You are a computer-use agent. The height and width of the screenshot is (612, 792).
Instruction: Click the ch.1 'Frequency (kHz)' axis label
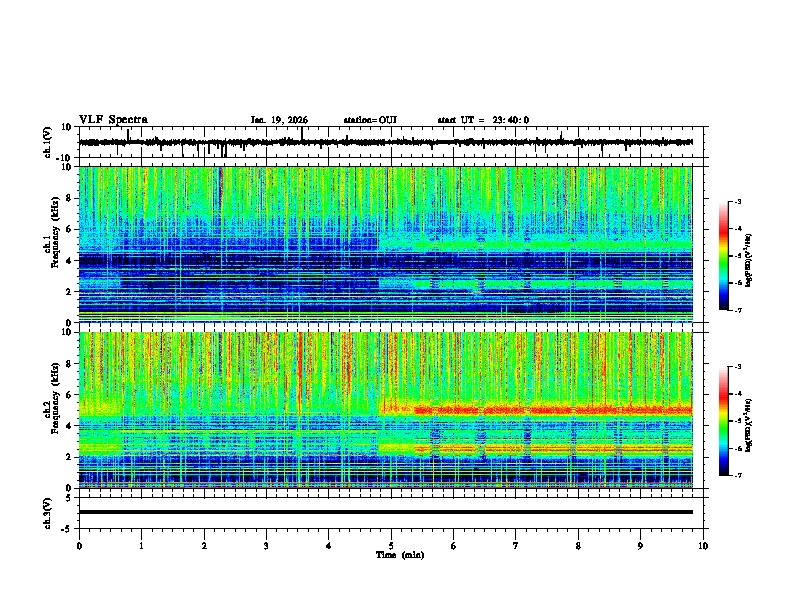(55, 233)
